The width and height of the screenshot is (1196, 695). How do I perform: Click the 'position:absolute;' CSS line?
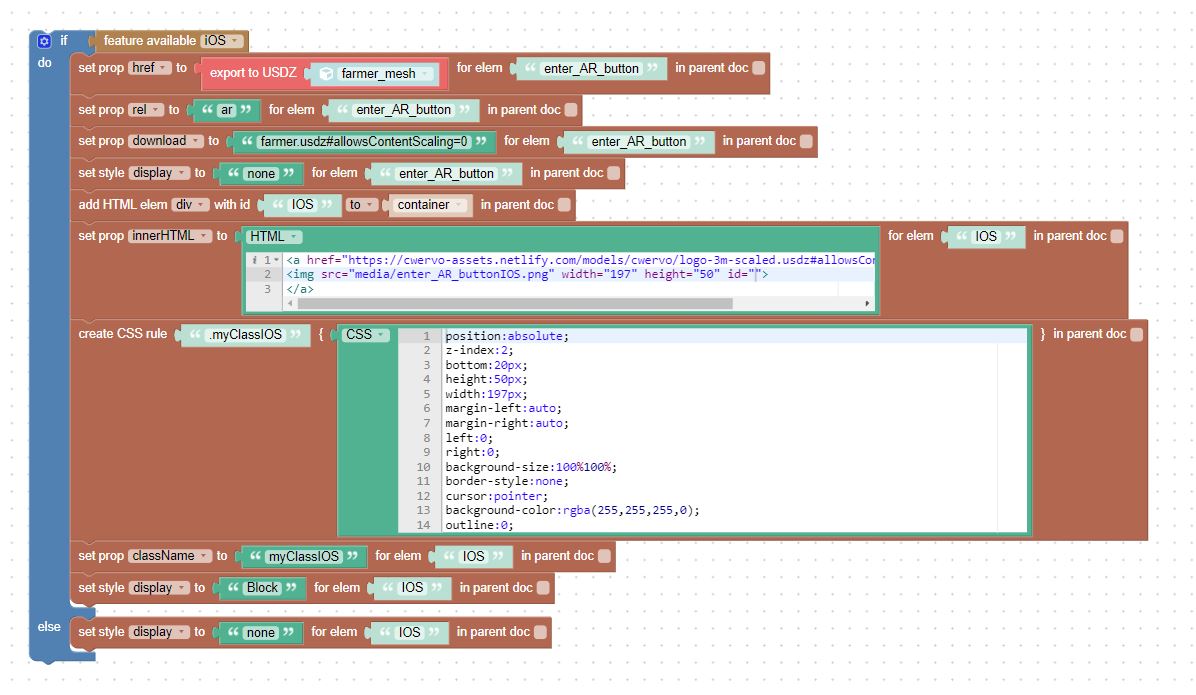point(507,336)
